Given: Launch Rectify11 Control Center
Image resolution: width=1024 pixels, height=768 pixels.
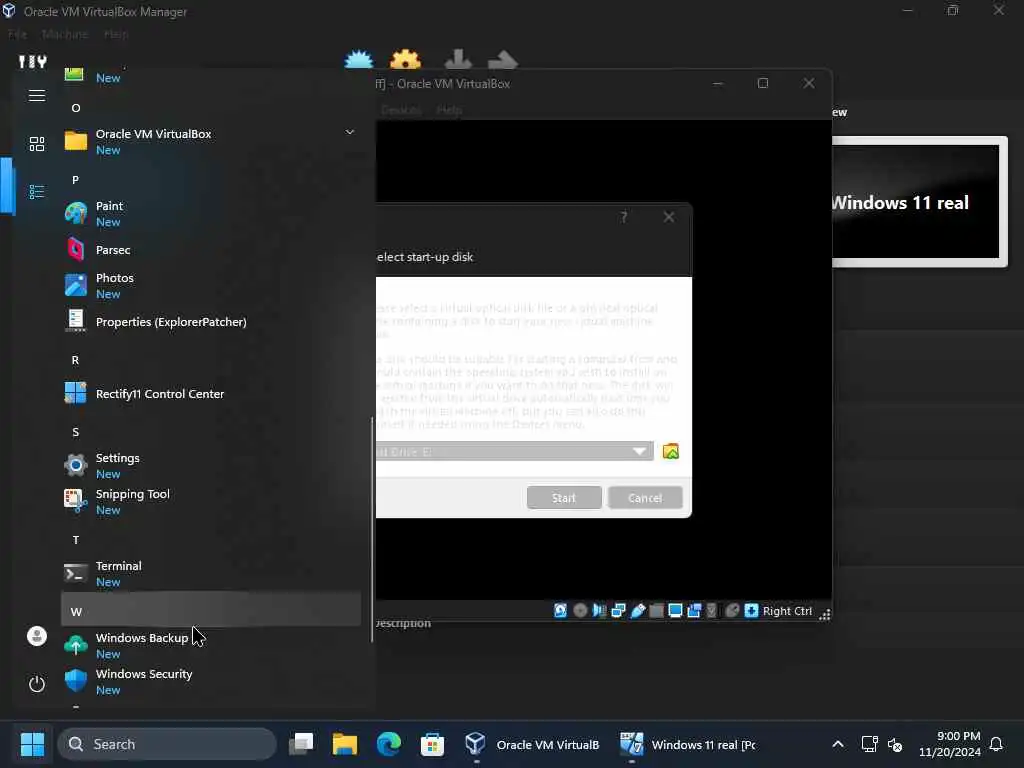Looking at the screenshot, I should 211,394.
